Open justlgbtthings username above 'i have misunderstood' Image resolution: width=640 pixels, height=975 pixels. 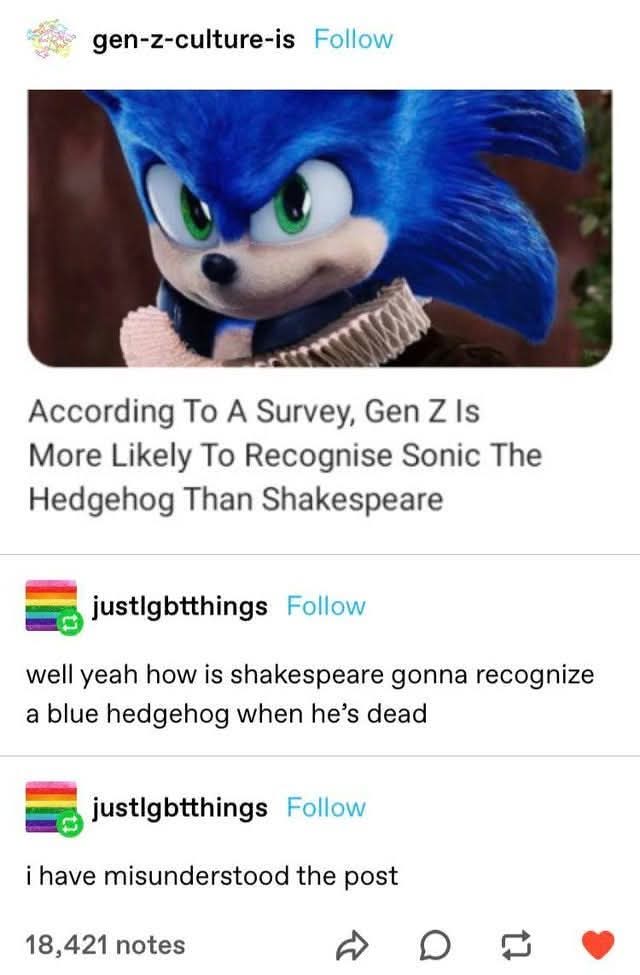[180, 808]
